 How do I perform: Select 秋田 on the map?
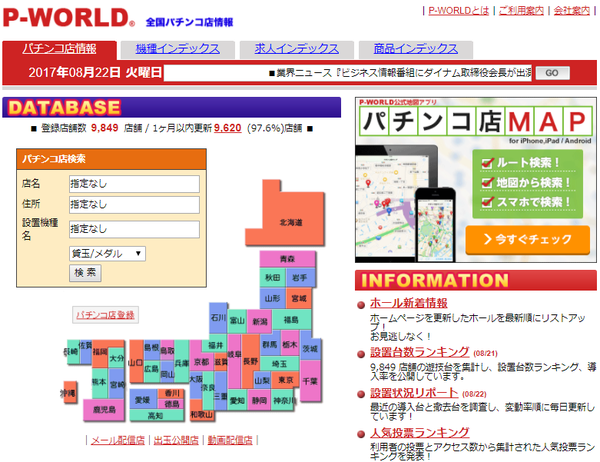(x=272, y=278)
